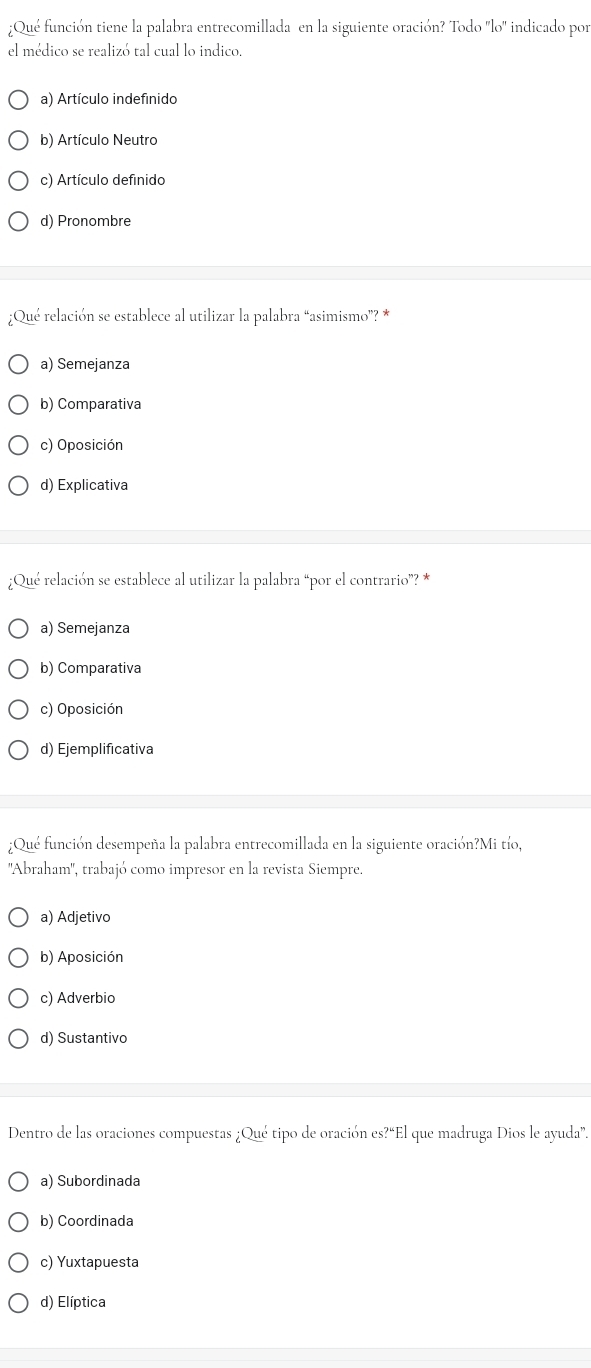Choose 'a) Semejanza' for por el contrario question
Viewport: 591px width, 1368px height.
click(x=19, y=629)
